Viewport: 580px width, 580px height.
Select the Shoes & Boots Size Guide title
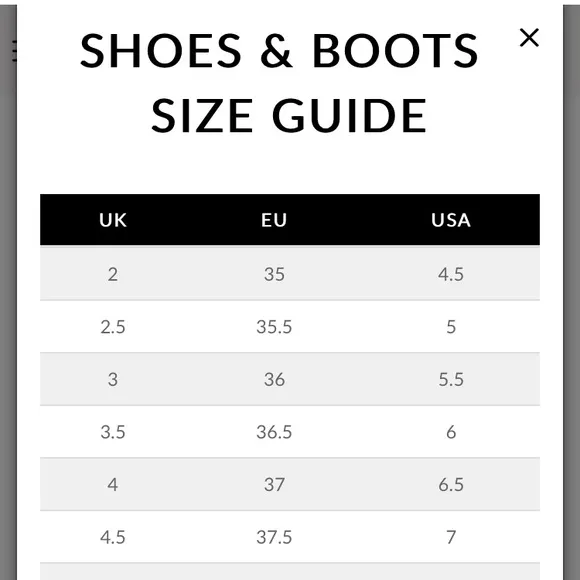click(x=279, y=82)
